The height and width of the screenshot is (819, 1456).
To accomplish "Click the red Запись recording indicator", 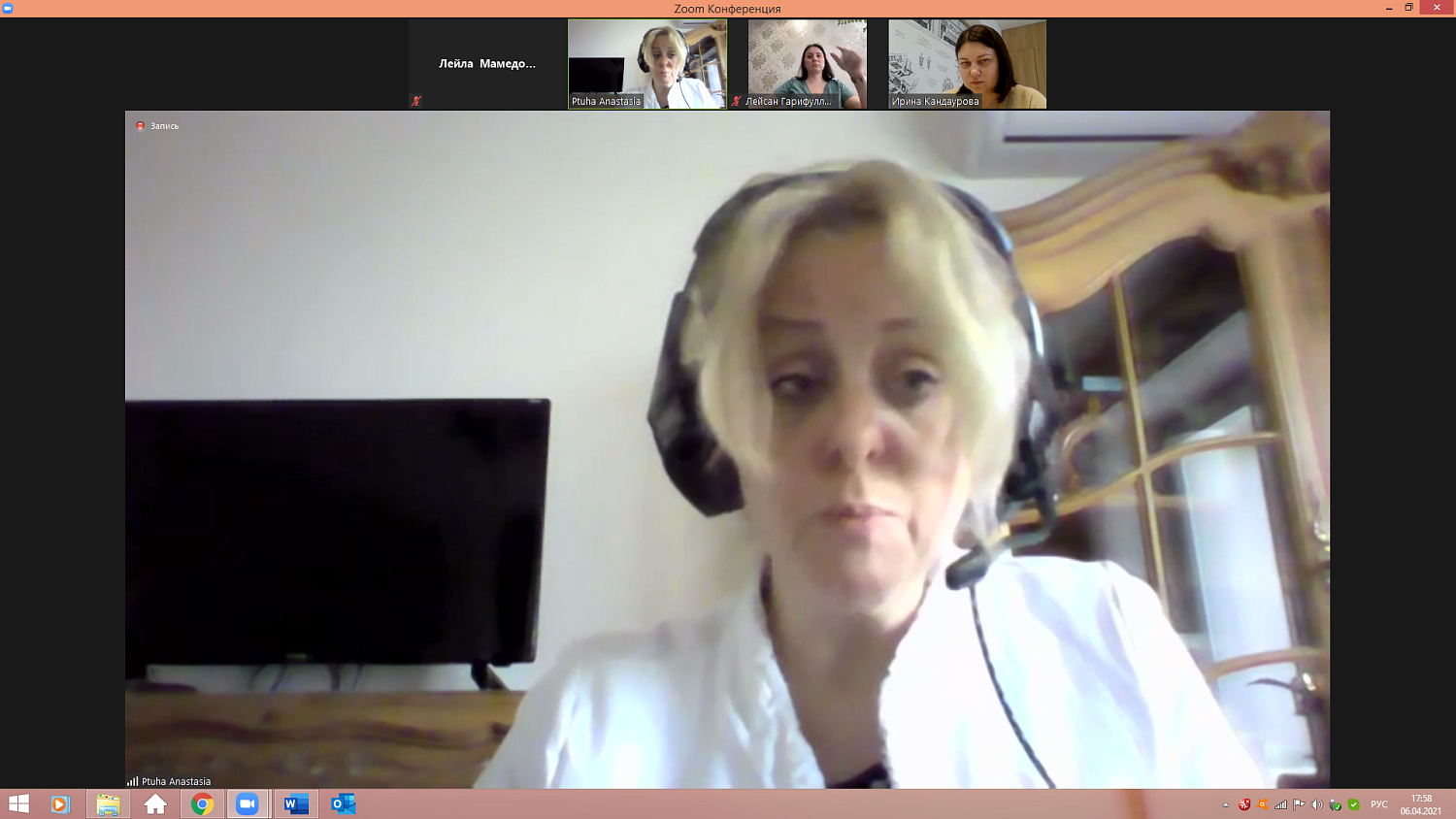I will 141,126.
